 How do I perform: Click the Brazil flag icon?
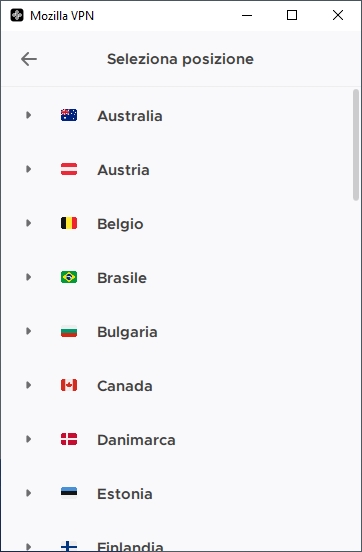[x=69, y=277]
